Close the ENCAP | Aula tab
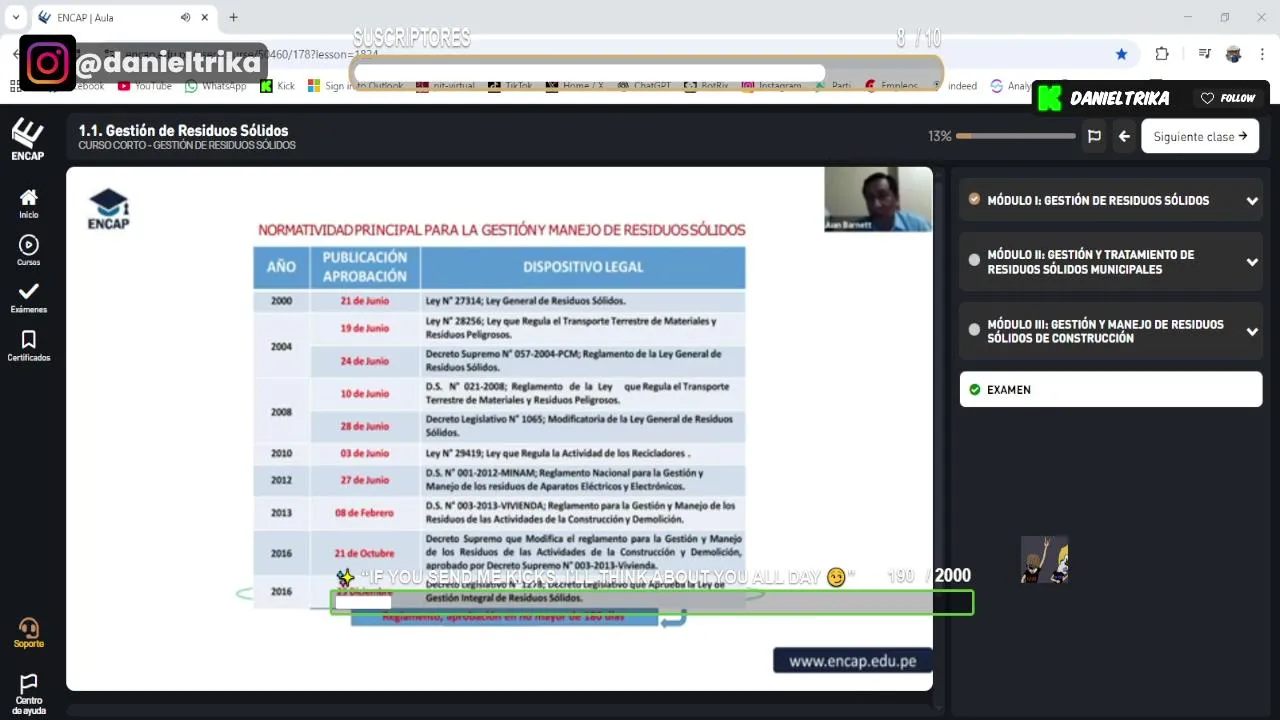Image resolution: width=1280 pixels, height=720 pixels. point(205,18)
